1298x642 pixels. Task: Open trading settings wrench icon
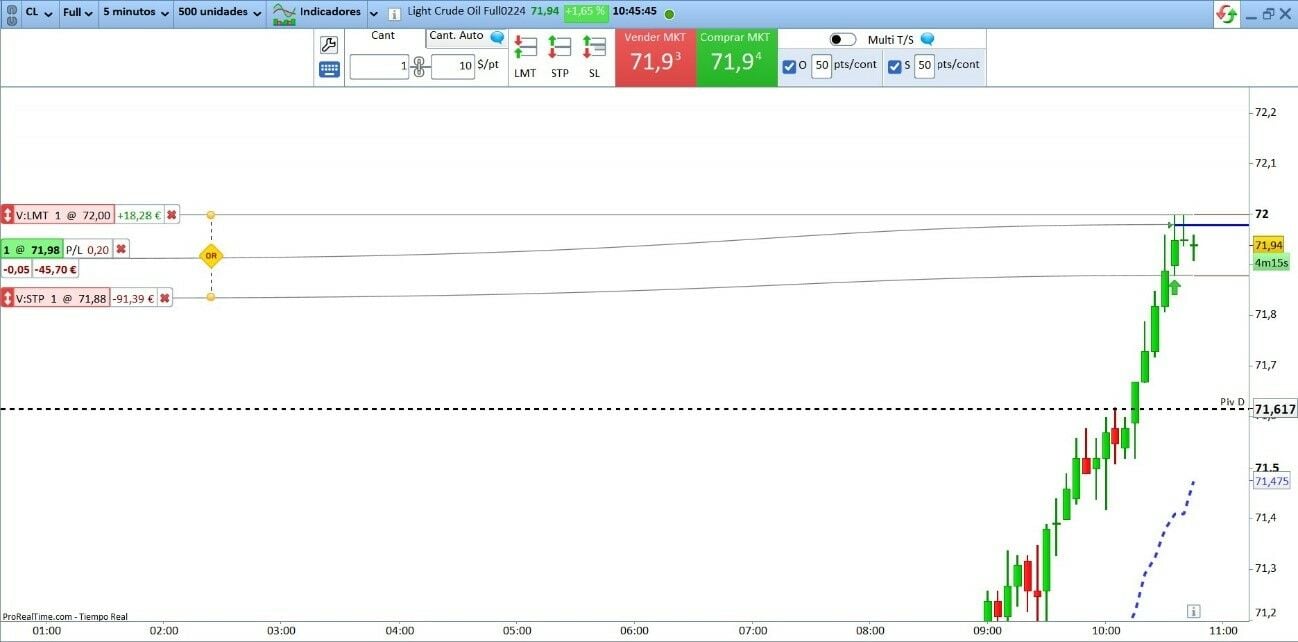(x=329, y=44)
